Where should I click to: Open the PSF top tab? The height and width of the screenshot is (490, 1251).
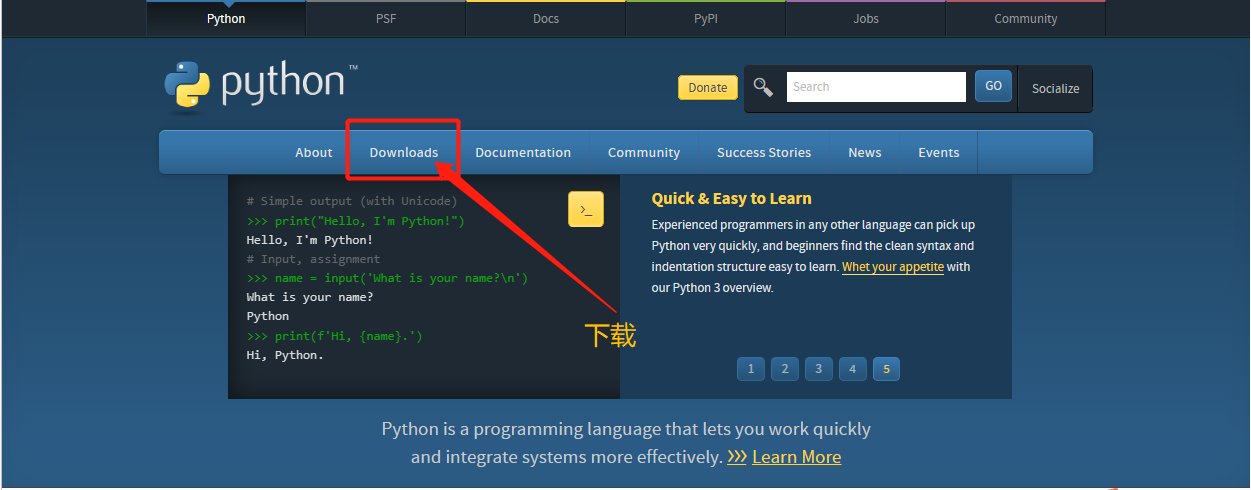pos(386,18)
